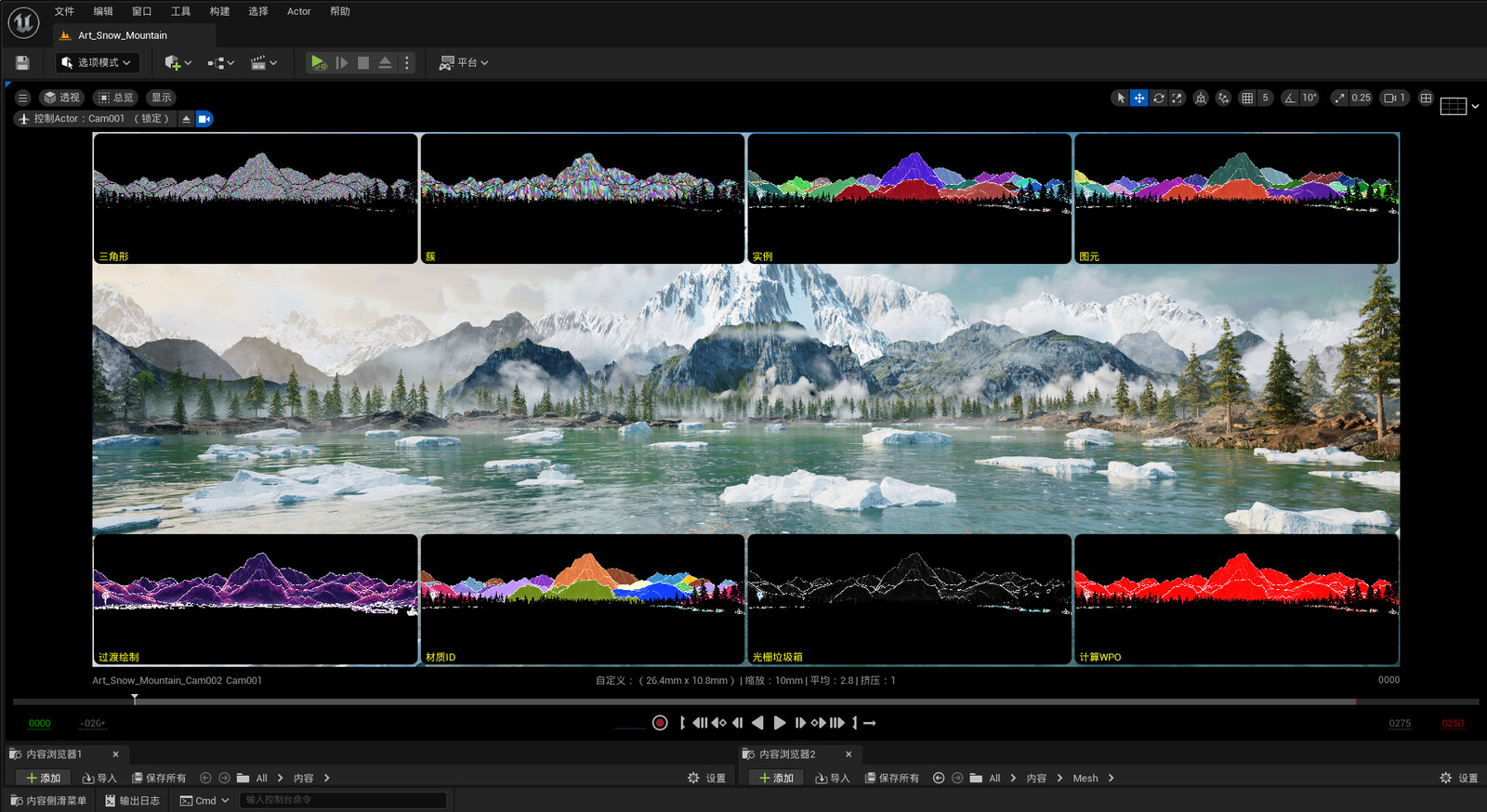This screenshot has width=1487, height=812.
Task: Save the current level with the floppy disk icon
Action: [22, 62]
